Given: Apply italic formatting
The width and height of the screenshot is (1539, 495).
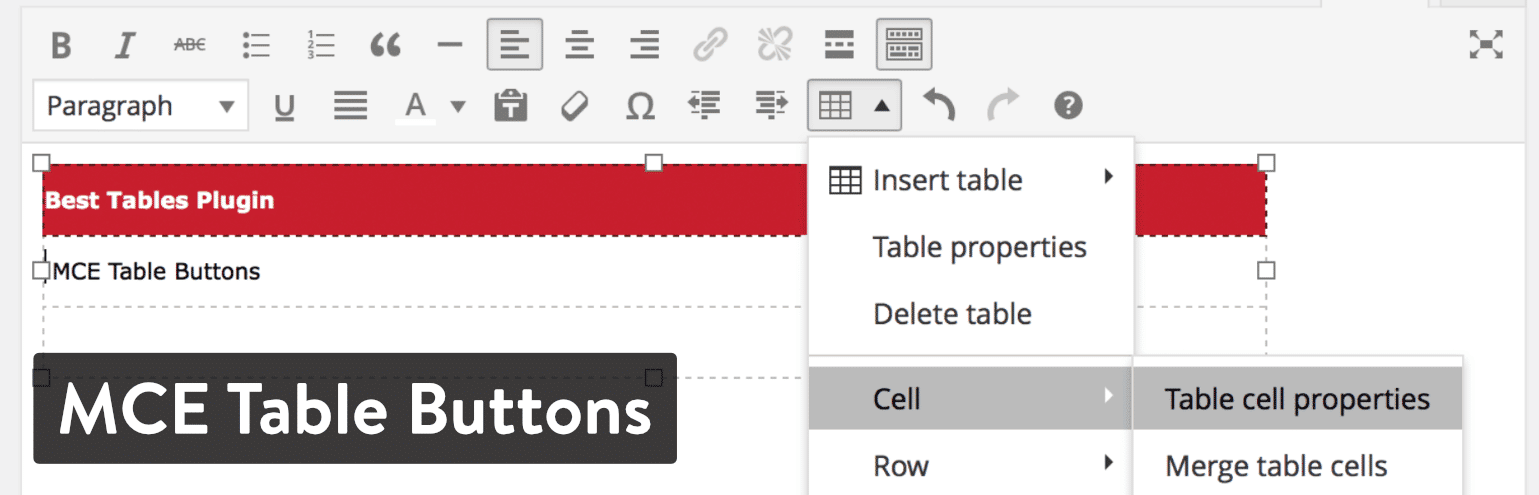Looking at the screenshot, I should pyautogui.click(x=125, y=45).
